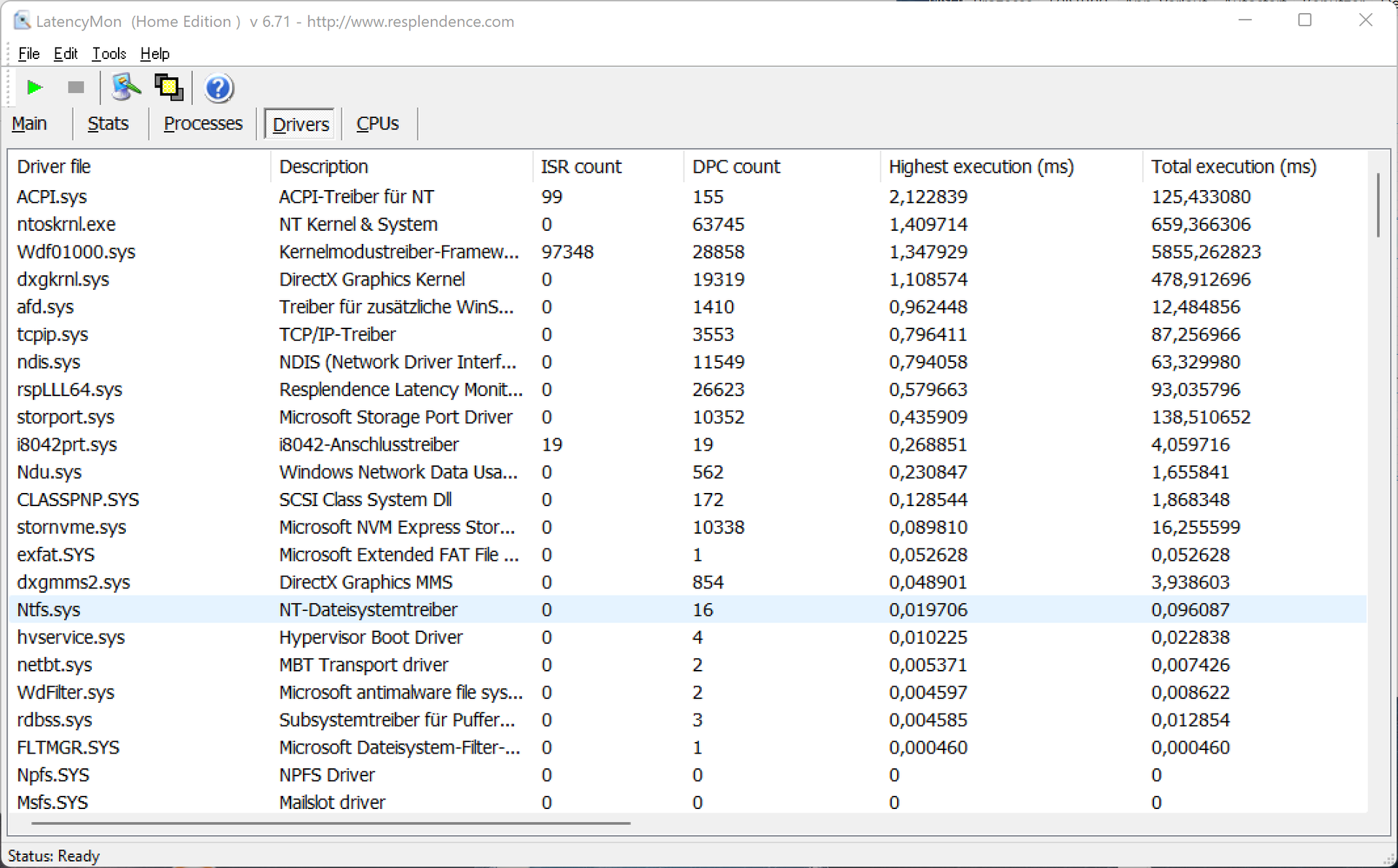Sort by Highest execution (ms) column header
This screenshot has width=1398, height=868.
981,167
